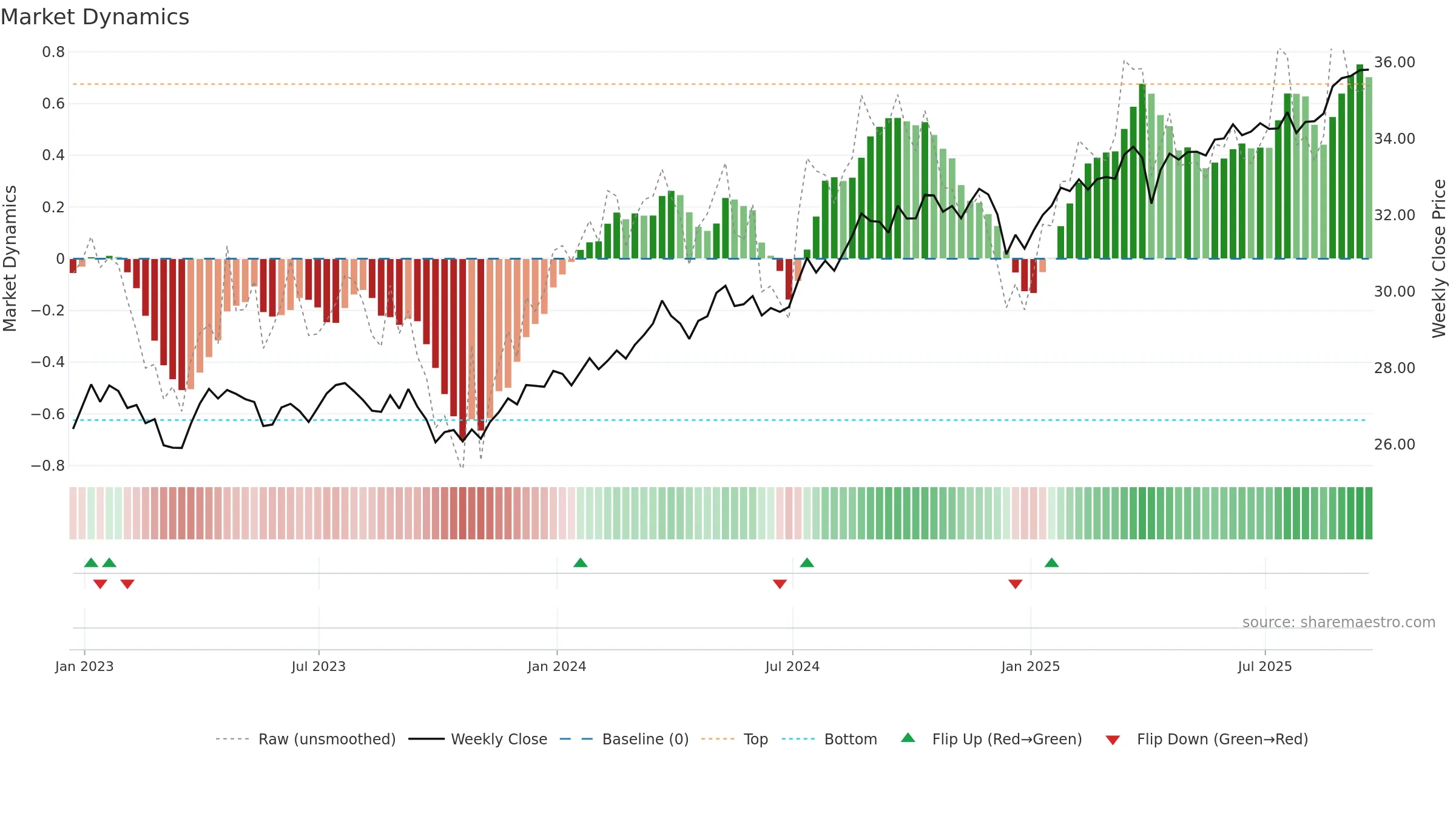Click the darkest green heatmap strip cell at right end
The width and height of the screenshot is (1456, 819).
click(1369, 513)
